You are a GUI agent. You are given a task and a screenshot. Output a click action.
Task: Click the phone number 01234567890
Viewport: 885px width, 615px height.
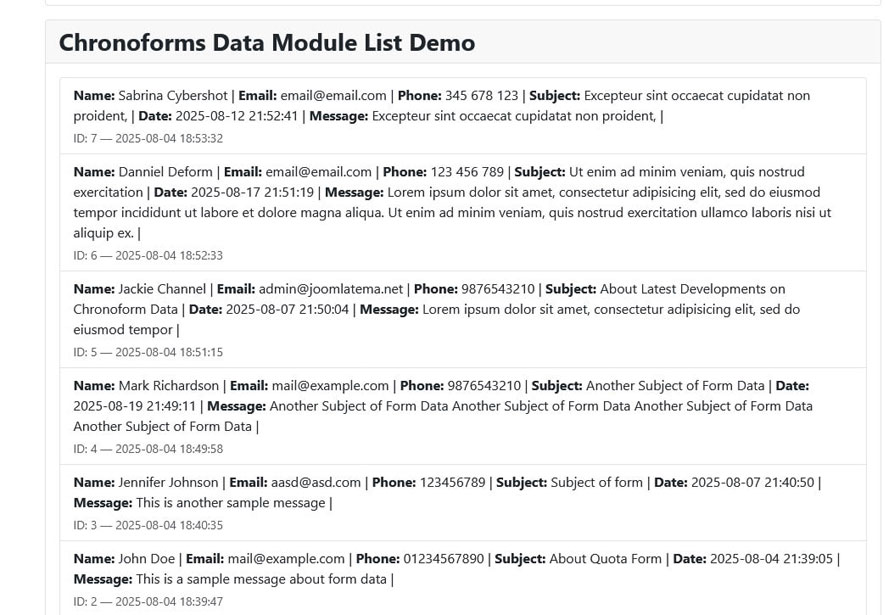click(x=444, y=559)
